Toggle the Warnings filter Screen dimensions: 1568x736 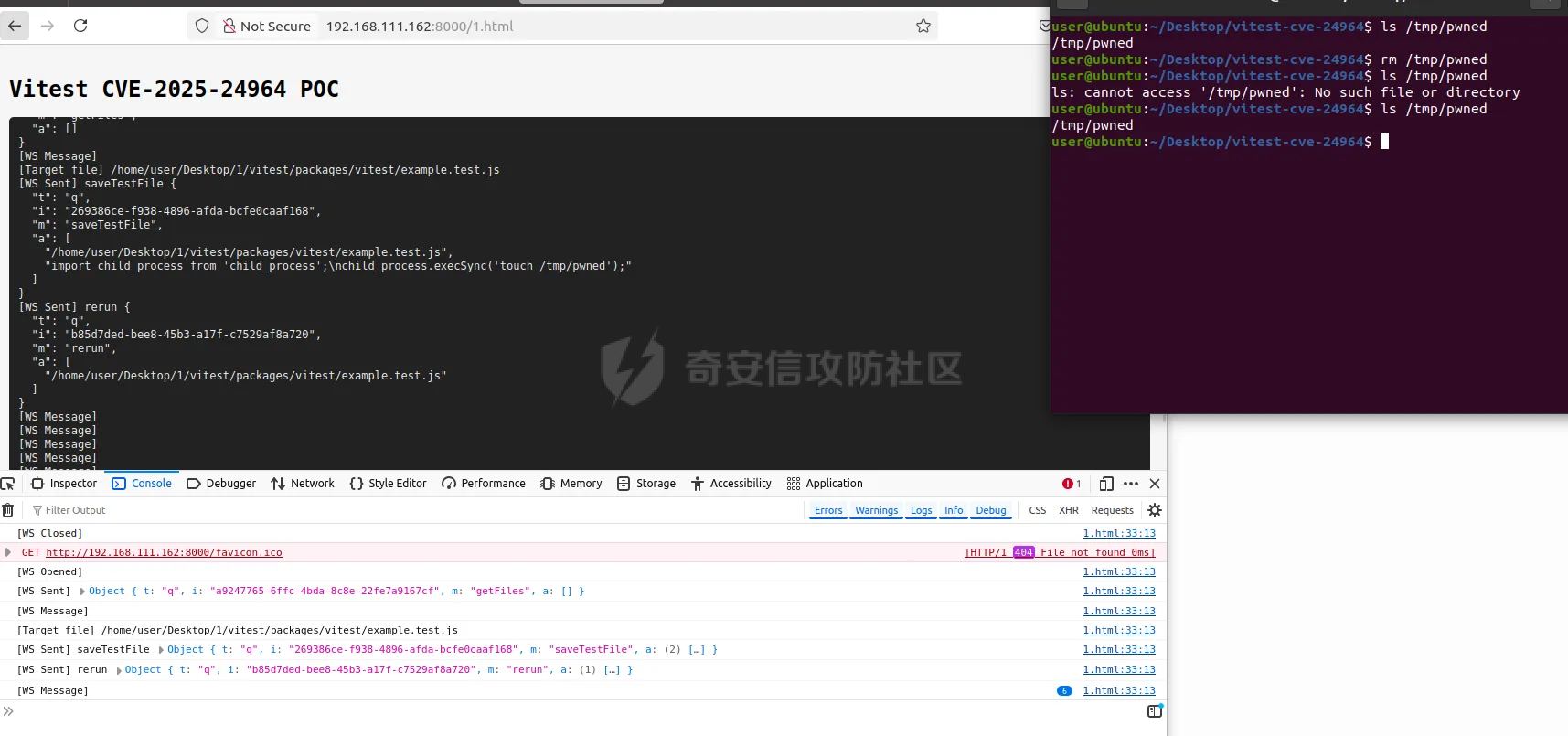[877, 510]
